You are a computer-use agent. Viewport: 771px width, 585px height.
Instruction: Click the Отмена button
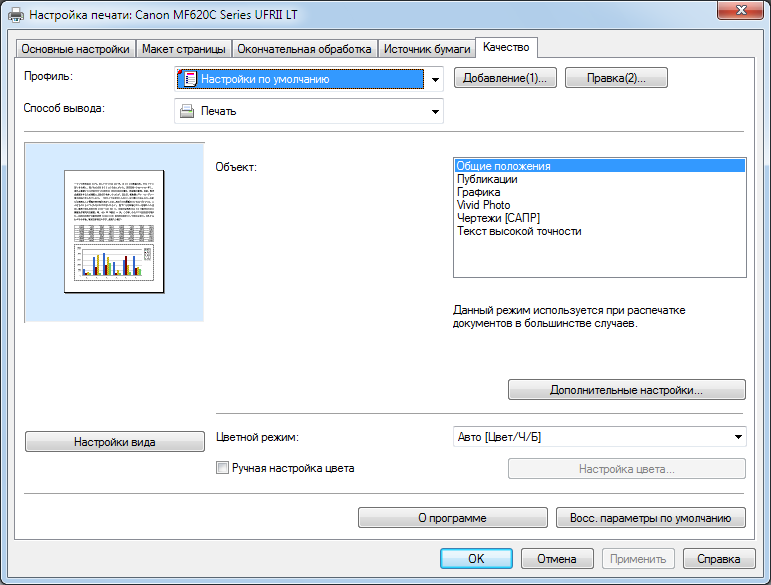point(557,558)
